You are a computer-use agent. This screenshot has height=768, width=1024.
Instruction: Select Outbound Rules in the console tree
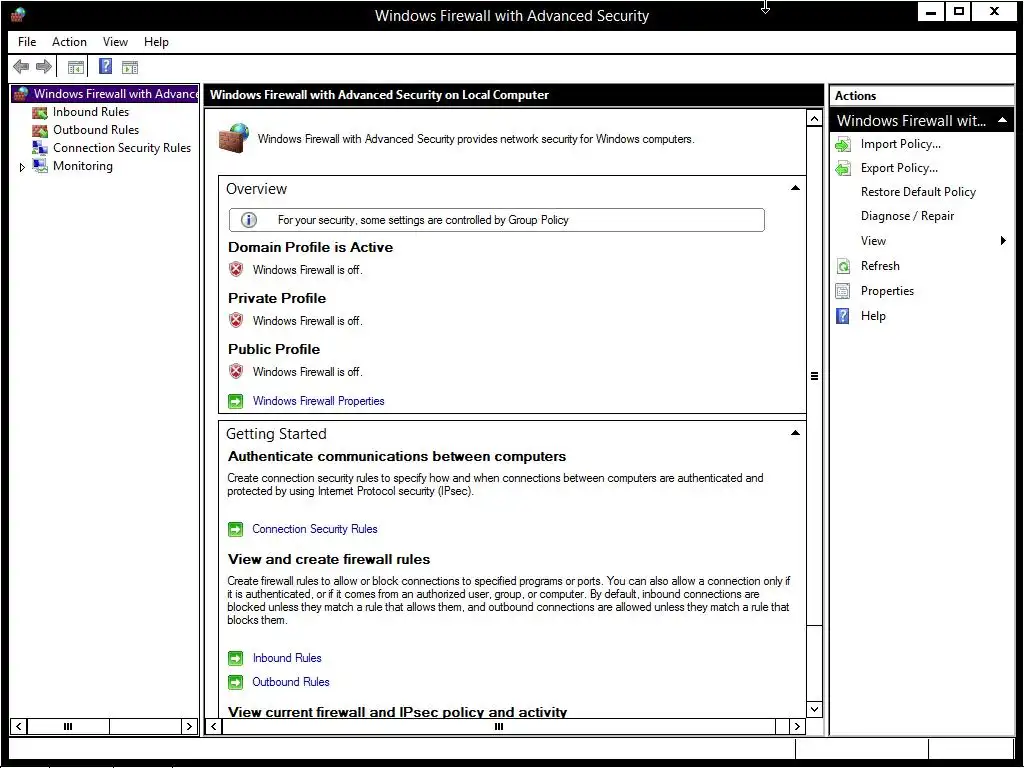(x=96, y=130)
